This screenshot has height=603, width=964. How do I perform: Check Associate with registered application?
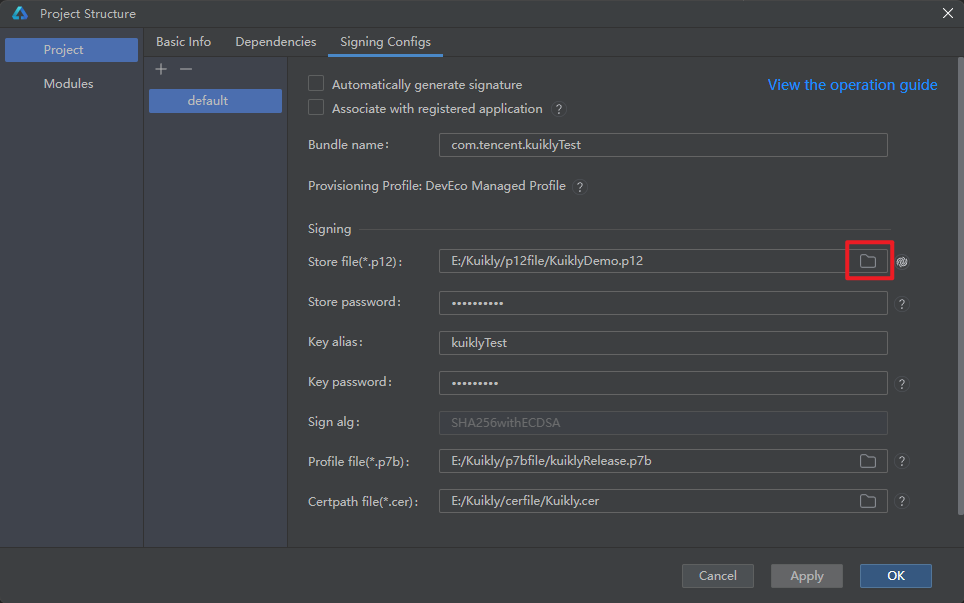[316, 108]
